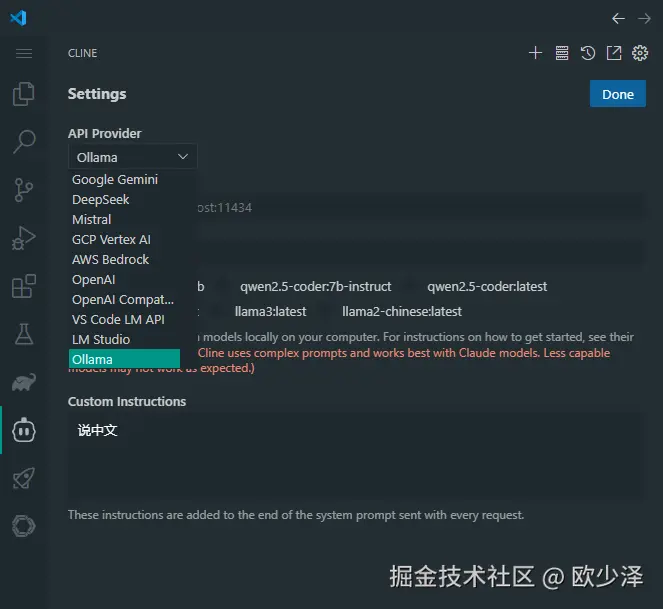Open the Source Control view icon

[x=24, y=190]
